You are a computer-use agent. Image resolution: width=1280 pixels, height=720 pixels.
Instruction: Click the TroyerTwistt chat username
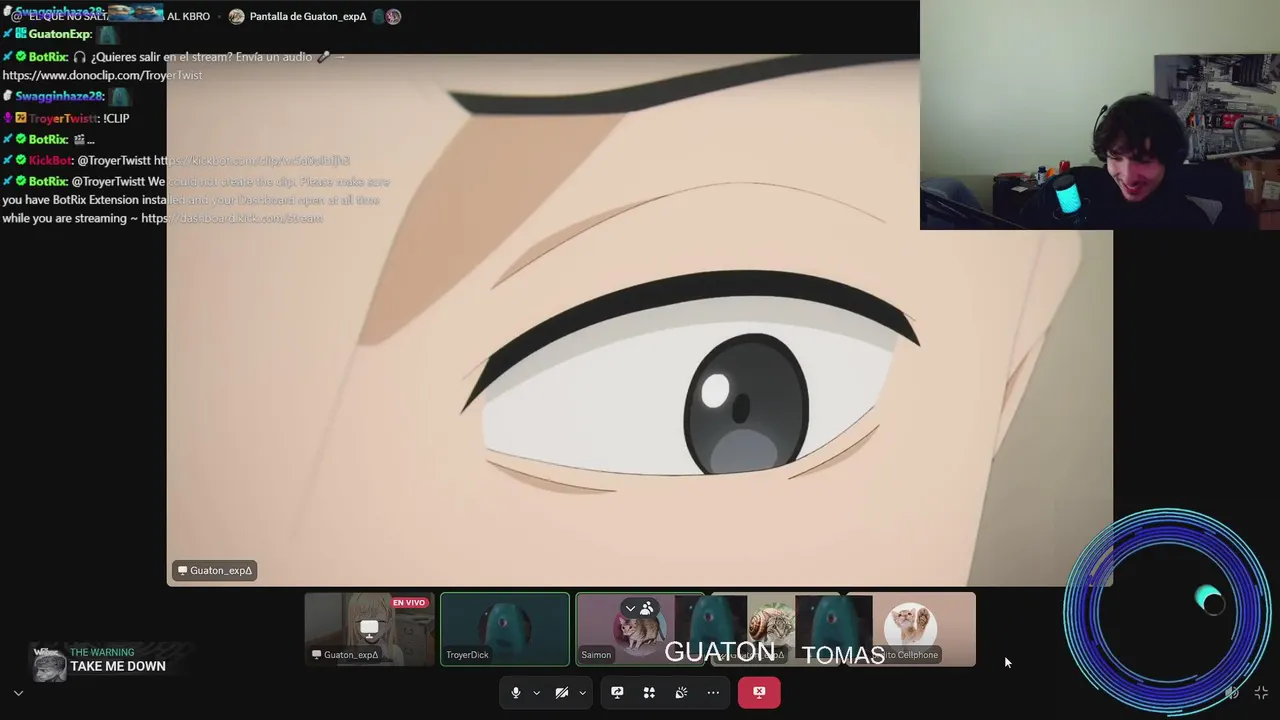(x=63, y=118)
